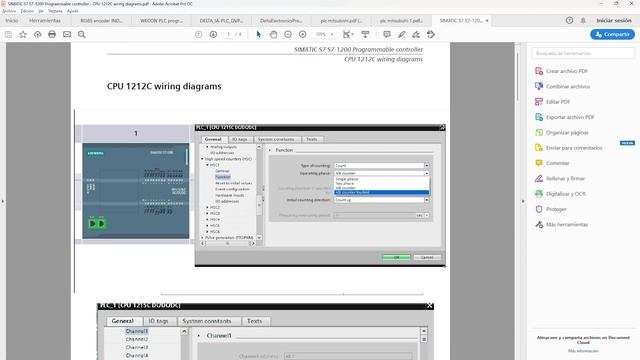Click the help question mark icon
This screenshot has height=360, width=640.
[x=569, y=20]
